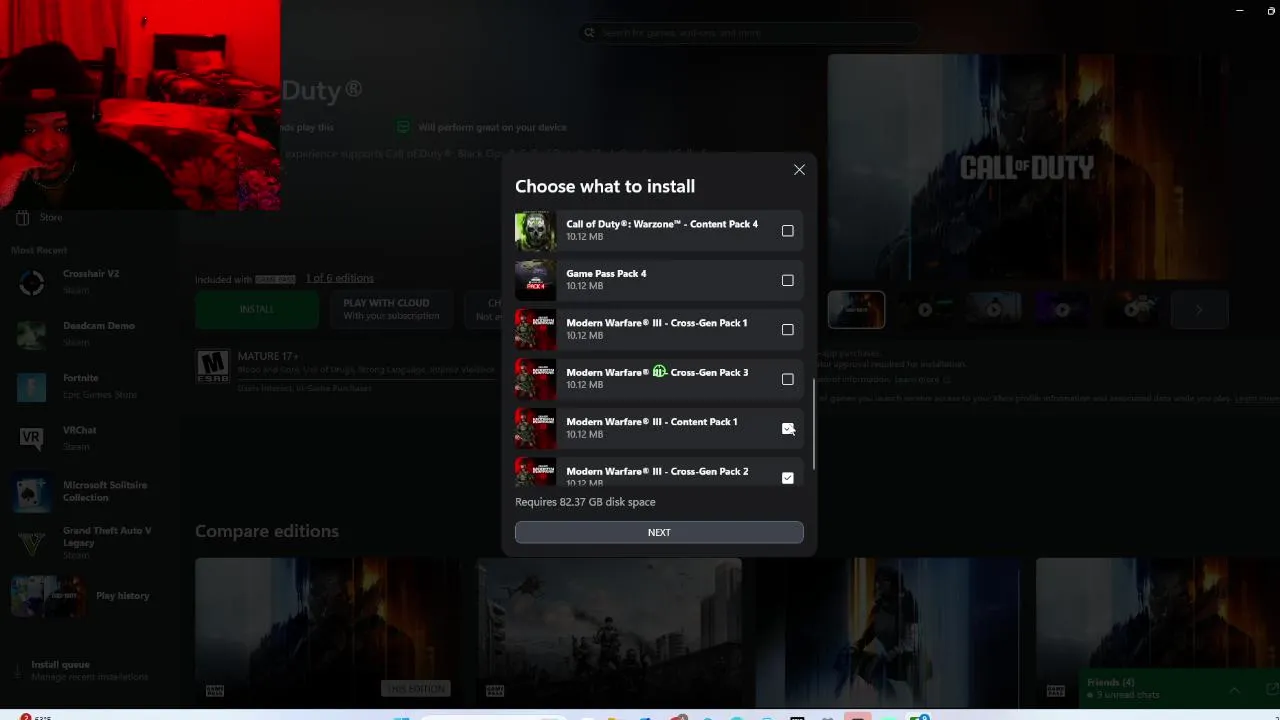
Task: Tick the Game Pass Pack 4 checkbox
Action: 788,280
